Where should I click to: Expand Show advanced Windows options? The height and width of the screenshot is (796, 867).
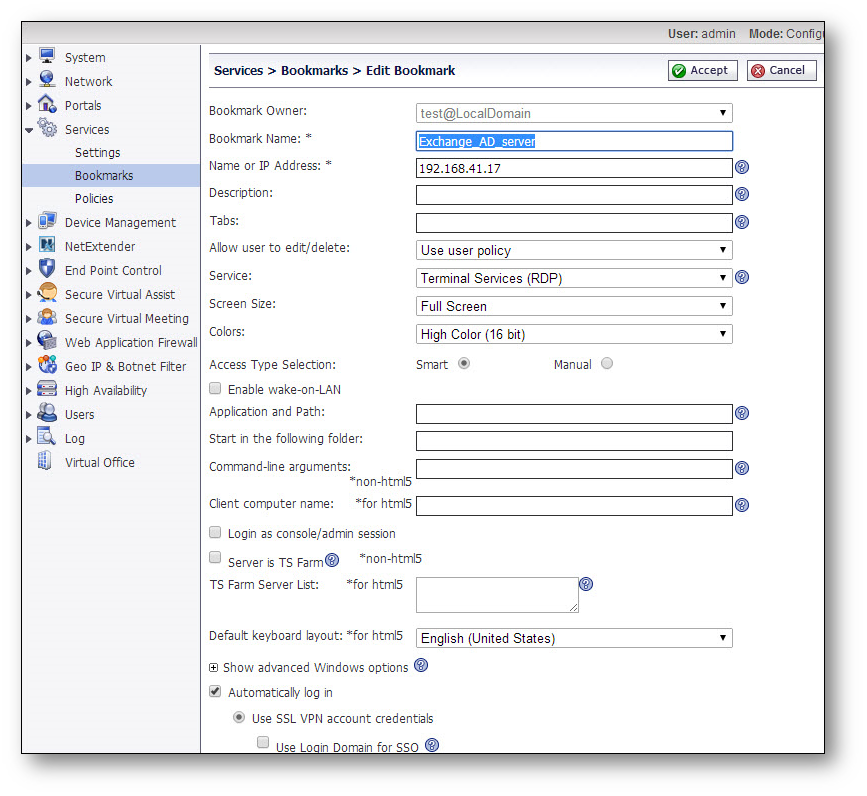(214, 667)
